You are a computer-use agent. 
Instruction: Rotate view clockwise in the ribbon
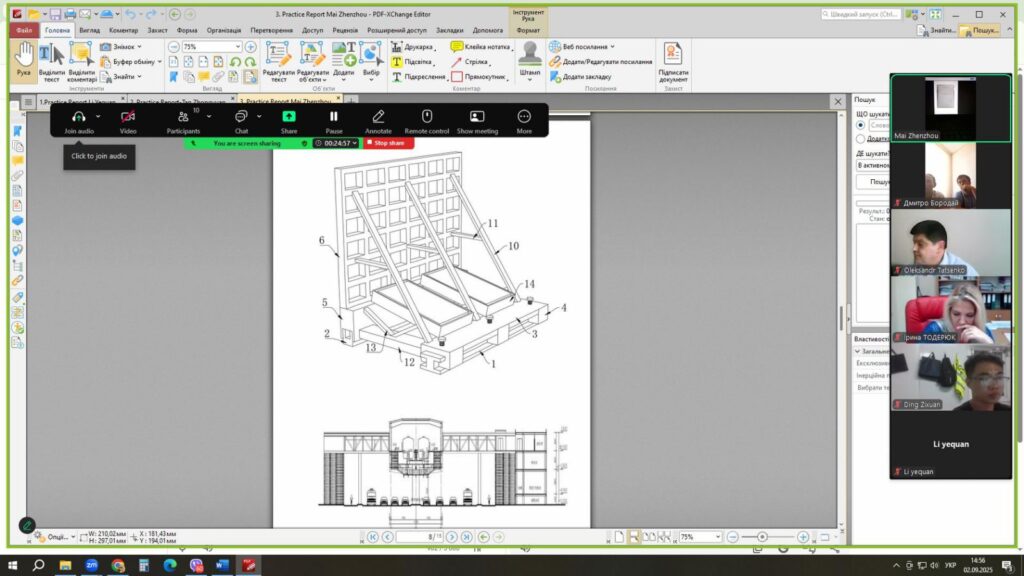point(250,62)
